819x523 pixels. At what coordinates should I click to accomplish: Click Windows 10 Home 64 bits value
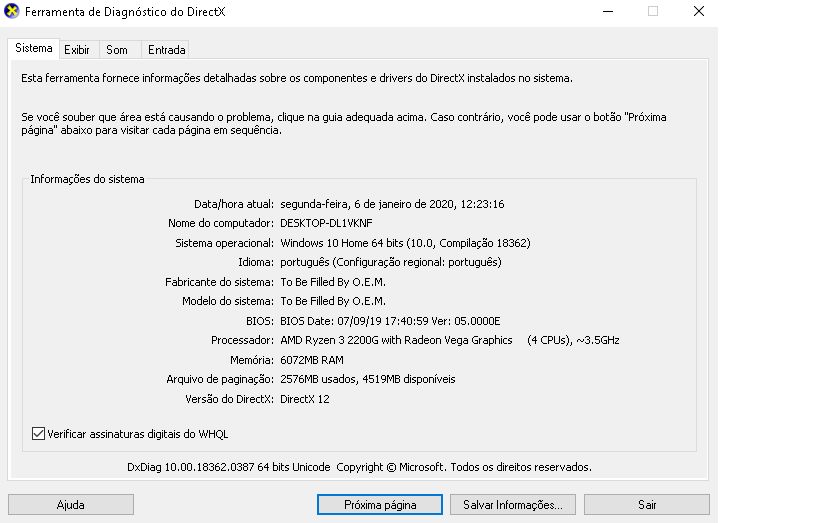[x=405, y=243]
